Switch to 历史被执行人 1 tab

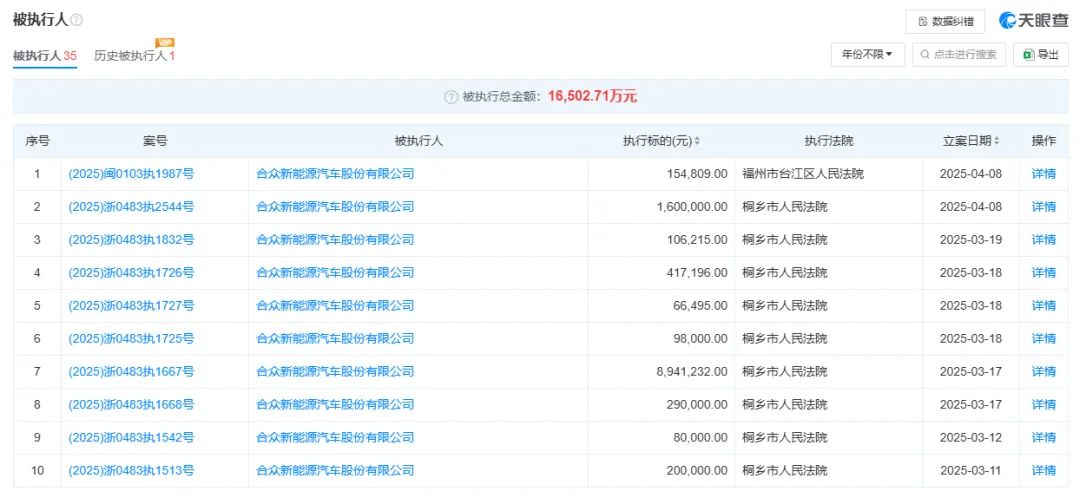coord(134,56)
